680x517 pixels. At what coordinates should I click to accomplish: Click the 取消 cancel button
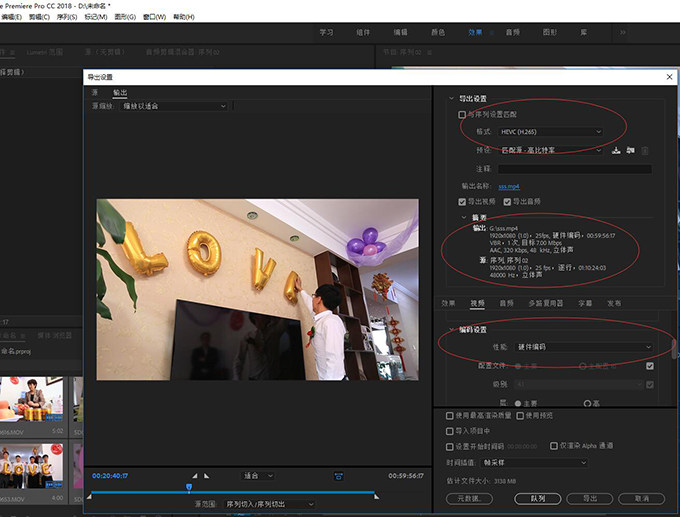pyautogui.click(x=641, y=499)
